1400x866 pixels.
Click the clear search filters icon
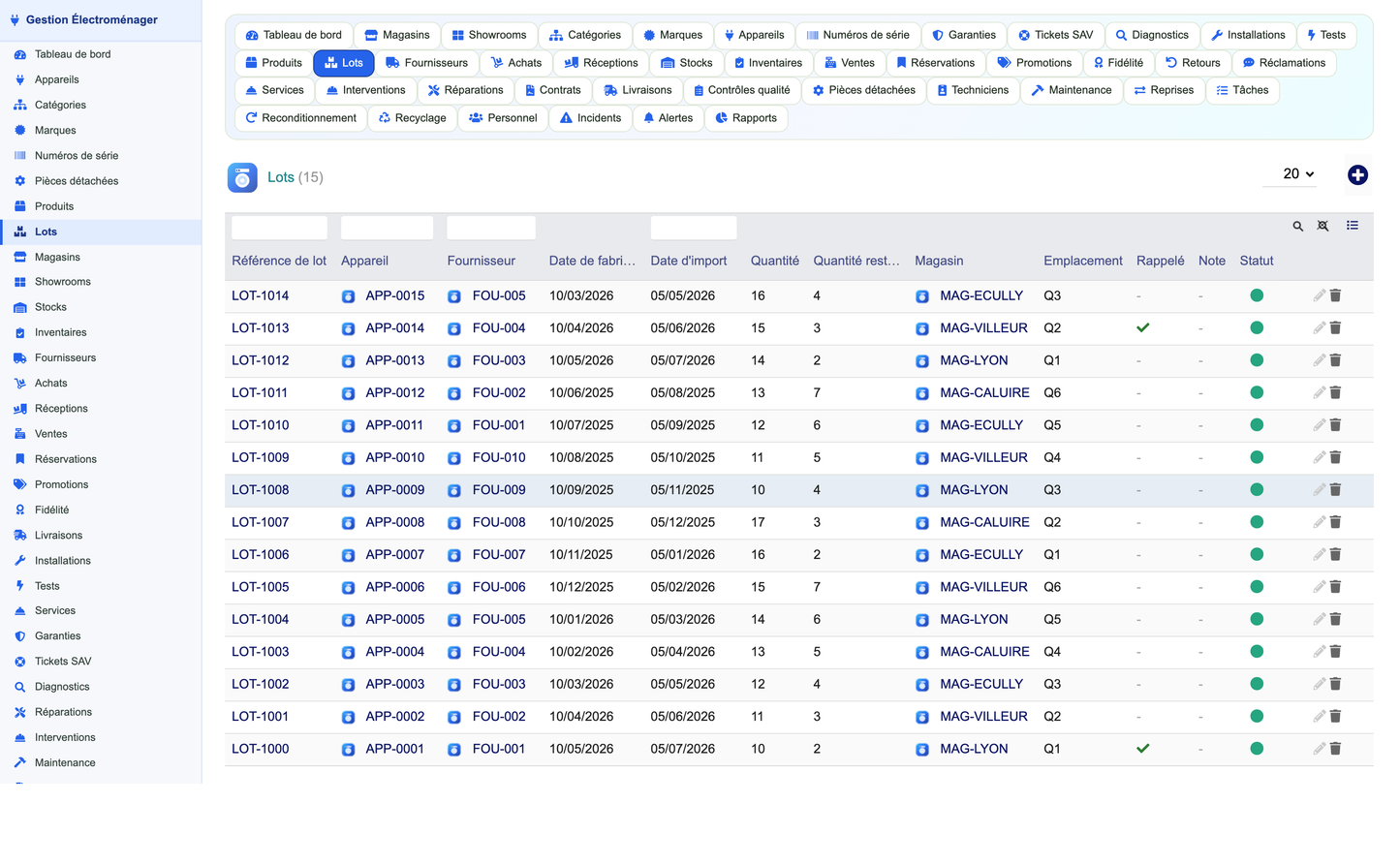[1322, 226]
